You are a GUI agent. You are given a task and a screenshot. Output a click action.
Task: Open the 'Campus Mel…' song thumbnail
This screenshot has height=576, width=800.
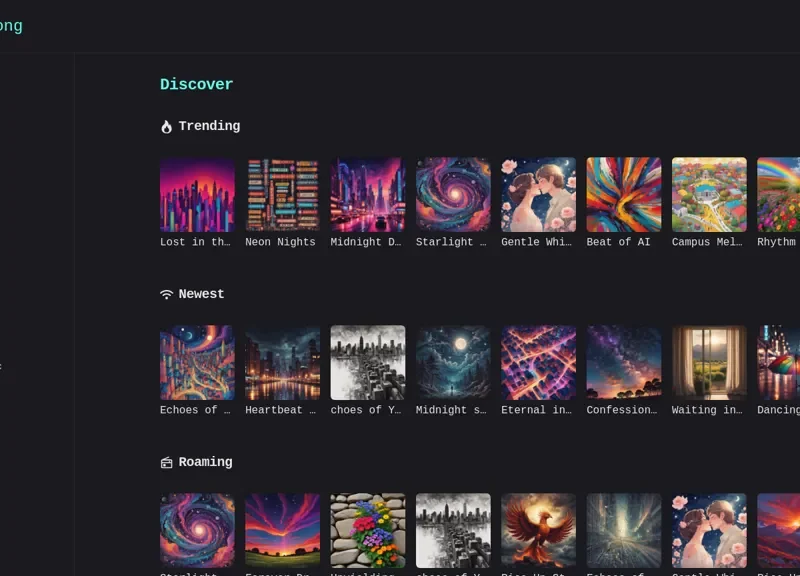tap(709, 194)
